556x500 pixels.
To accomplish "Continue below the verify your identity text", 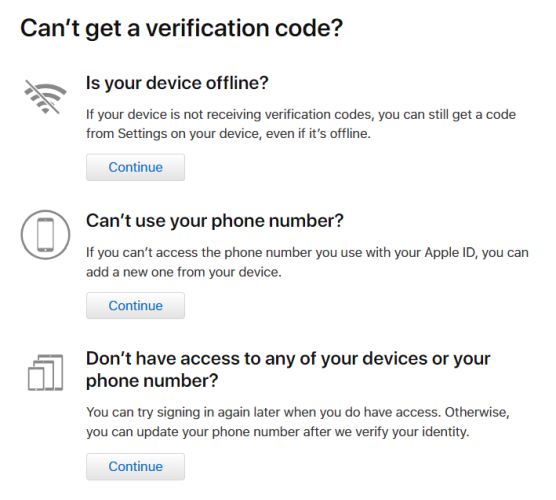I will 135,466.
